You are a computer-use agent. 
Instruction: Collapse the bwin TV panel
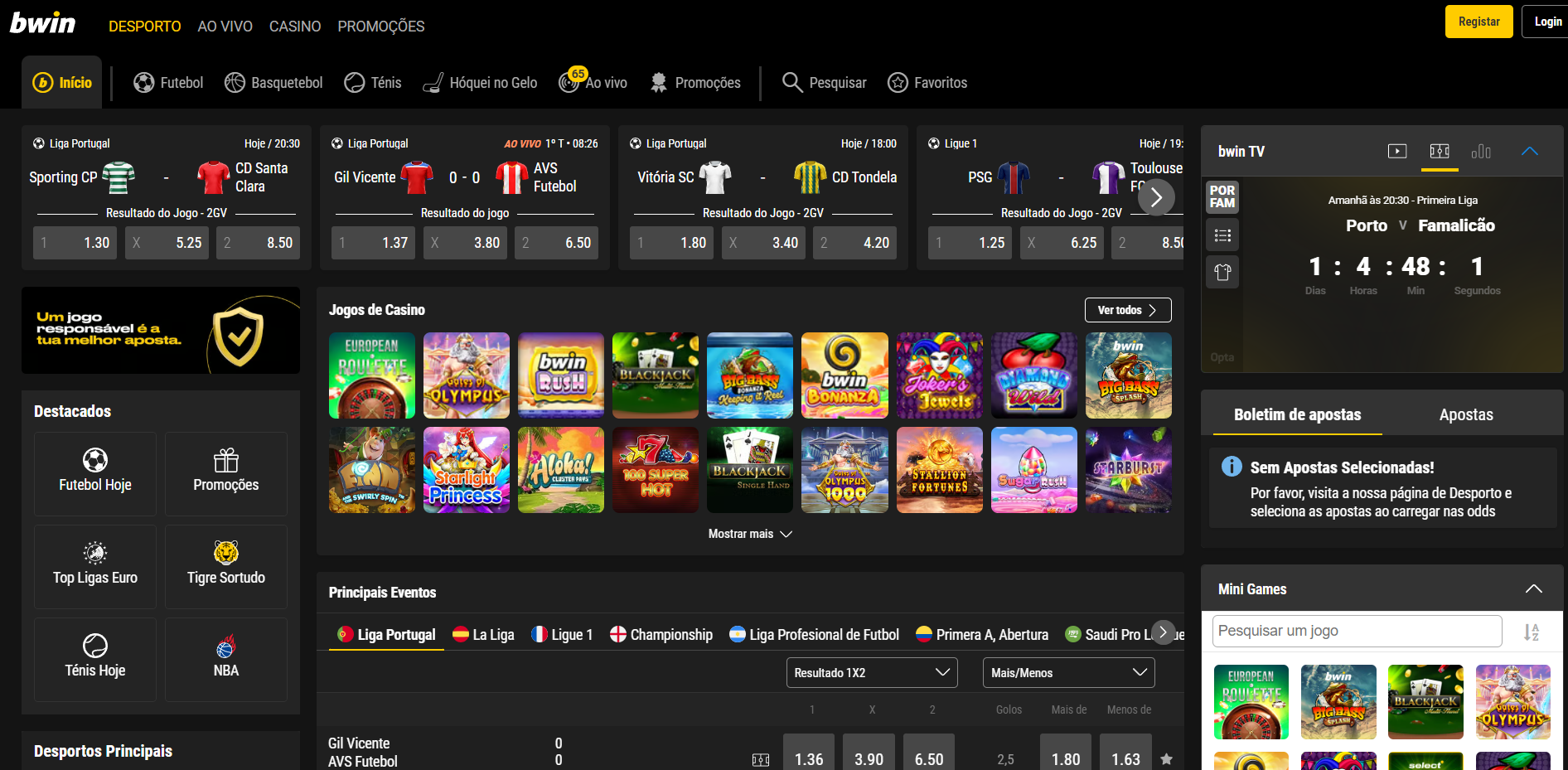[1530, 151]
